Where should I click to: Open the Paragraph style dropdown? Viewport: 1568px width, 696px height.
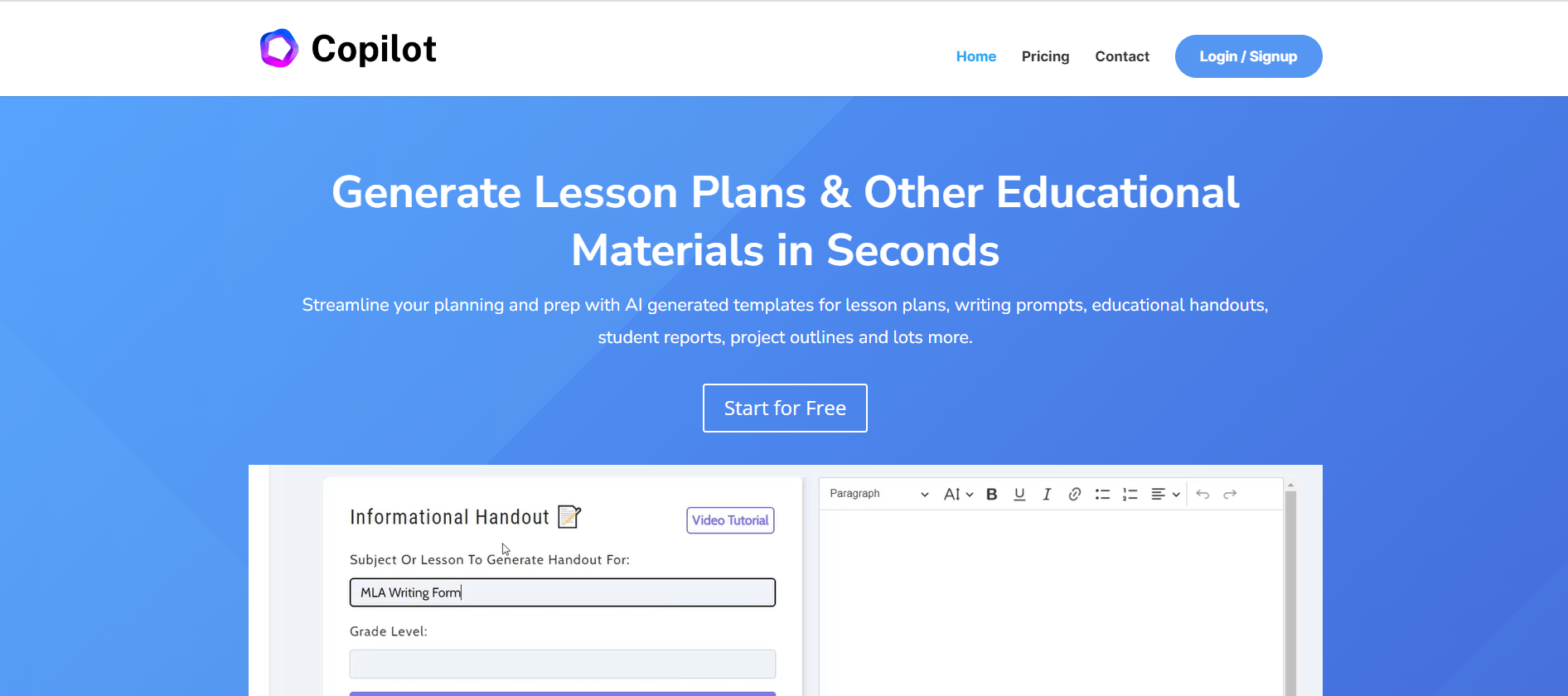878,494
